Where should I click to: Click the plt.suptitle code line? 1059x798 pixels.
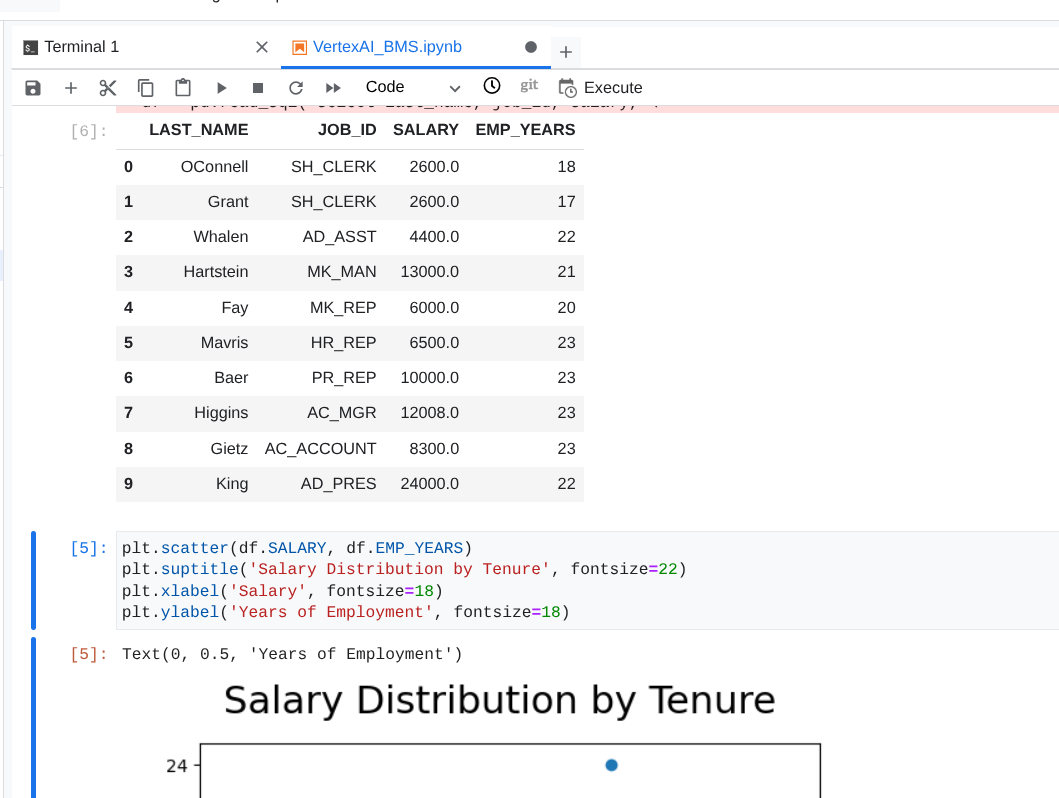(404, 569)
